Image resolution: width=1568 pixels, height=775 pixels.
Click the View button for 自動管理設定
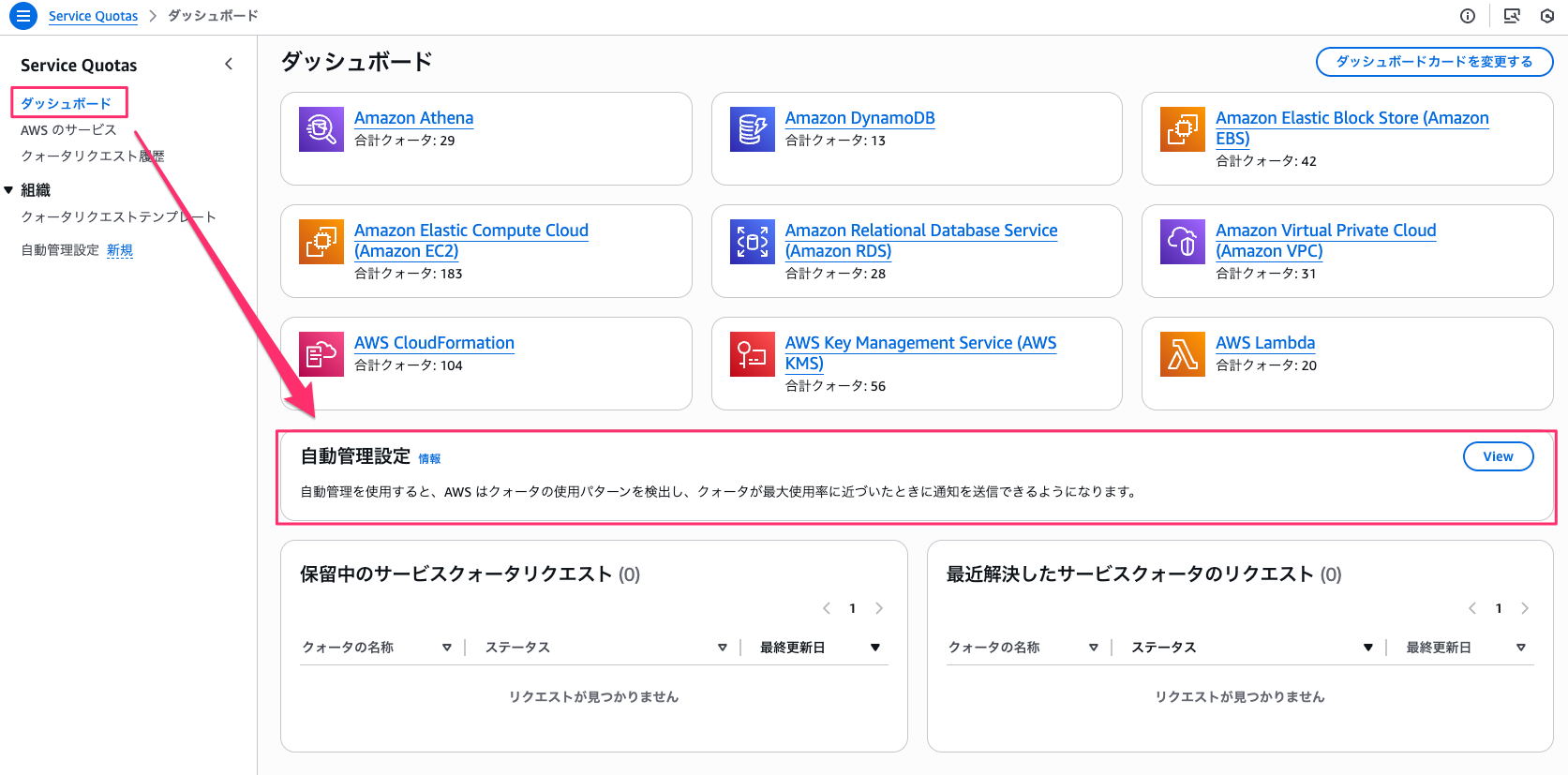1497,456
